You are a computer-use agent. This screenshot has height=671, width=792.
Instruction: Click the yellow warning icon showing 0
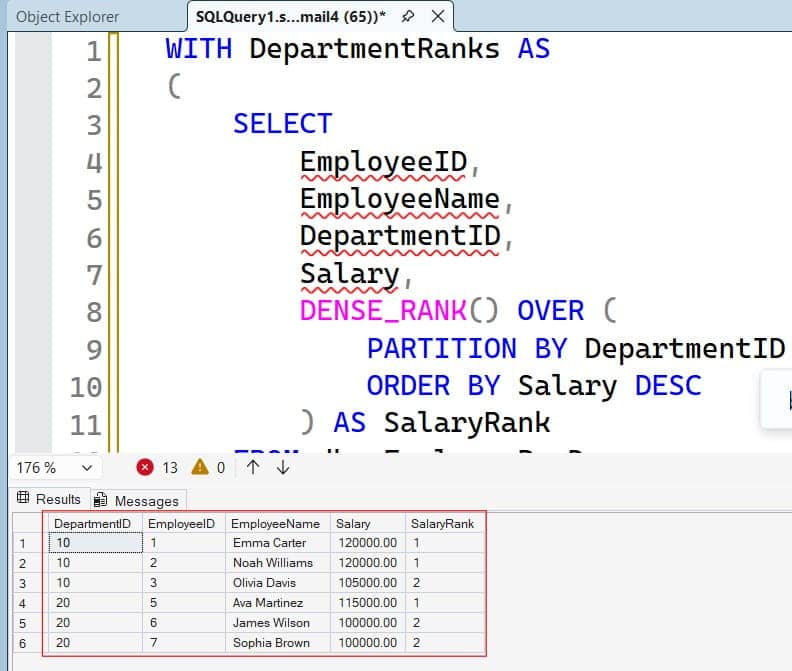[200, 467]
